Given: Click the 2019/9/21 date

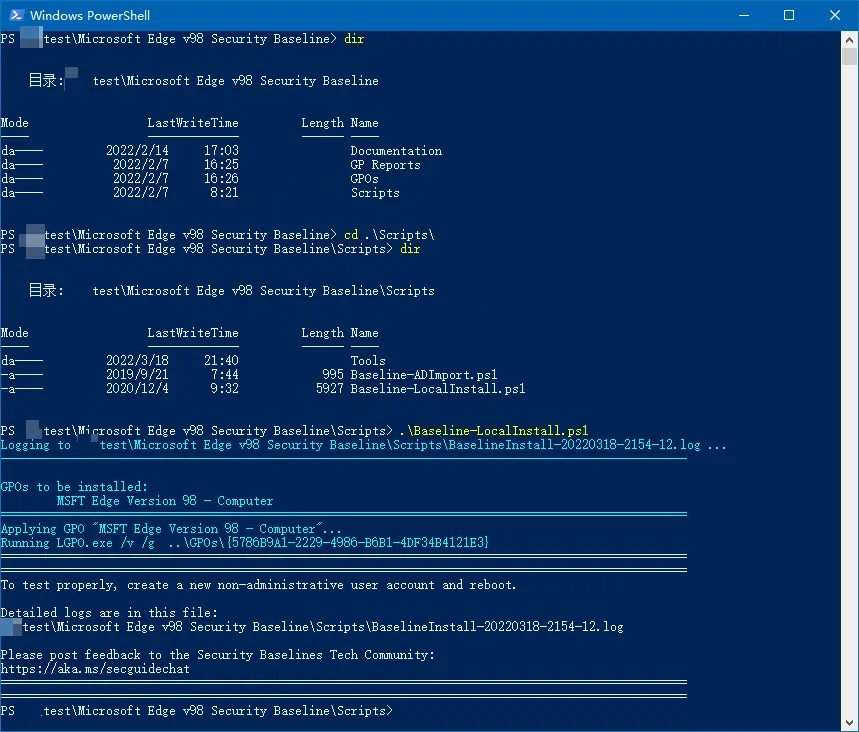Looking at the screenshot, I should (137, 375).
